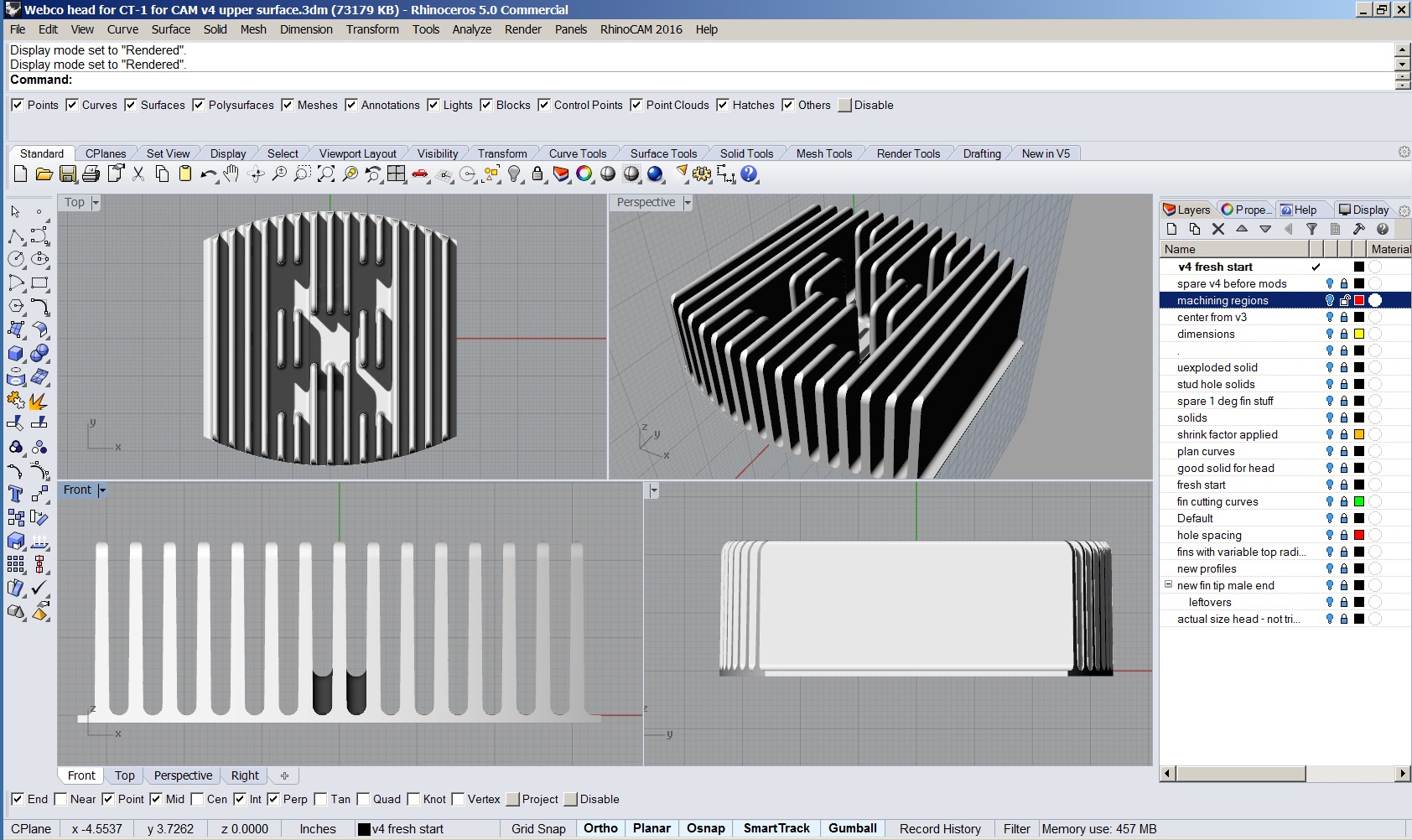Viewport: 1412px width, 840px height.
Task: Click the Cut scissors icon
Action: coord(138,174)
